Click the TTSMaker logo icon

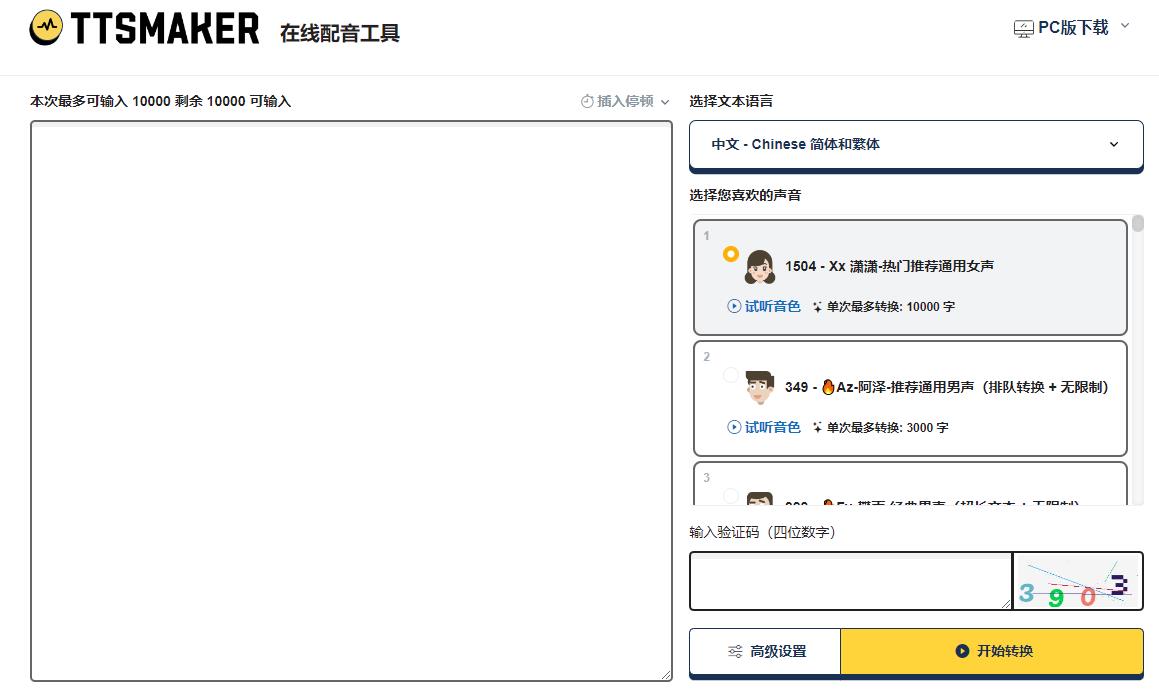[46, 29]
